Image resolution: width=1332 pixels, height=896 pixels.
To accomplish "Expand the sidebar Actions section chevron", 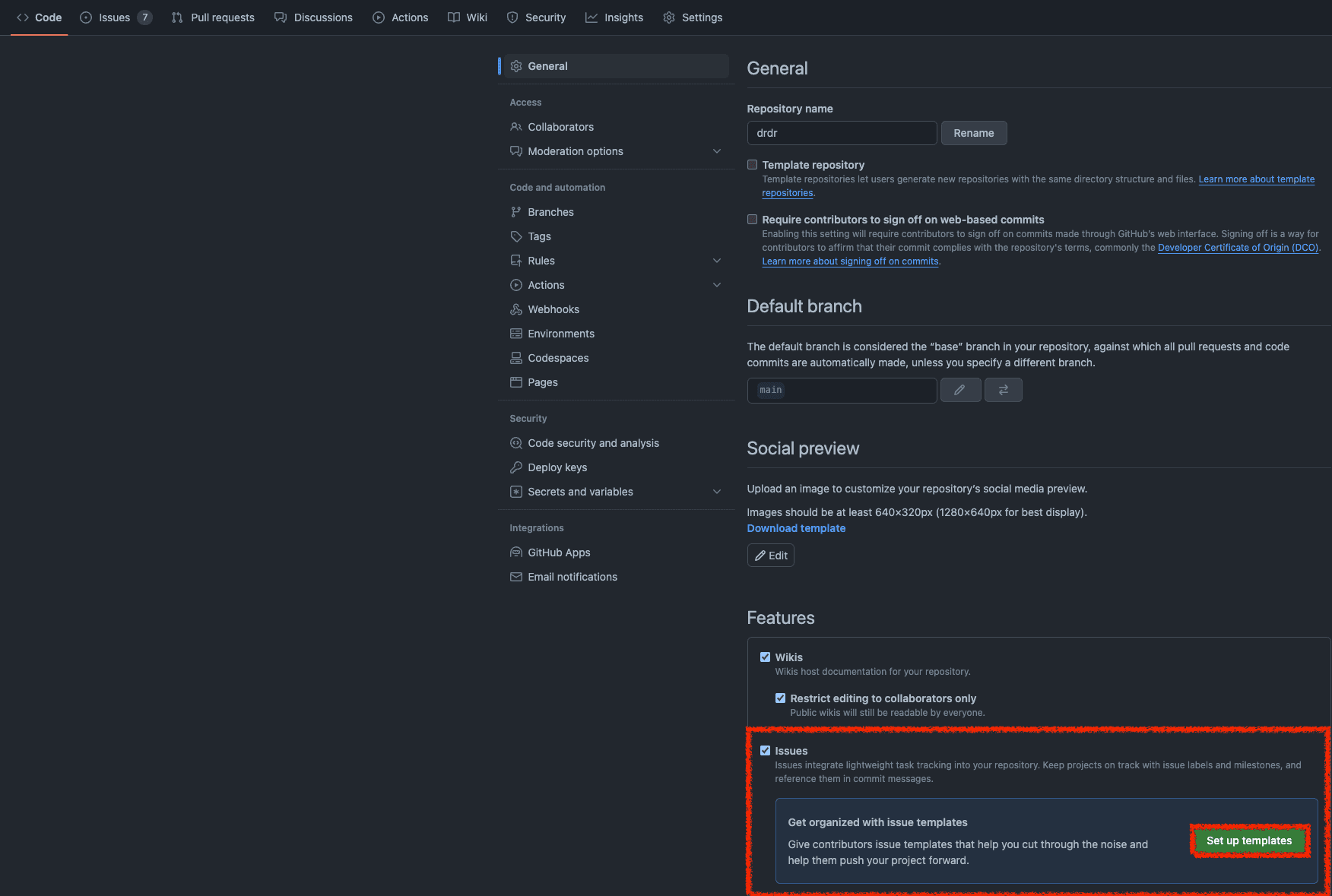I will coord(717,285).
